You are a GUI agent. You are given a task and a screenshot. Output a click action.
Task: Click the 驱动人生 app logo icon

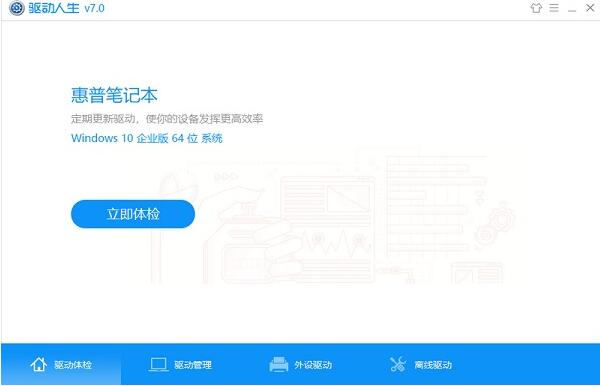(16, 8)
